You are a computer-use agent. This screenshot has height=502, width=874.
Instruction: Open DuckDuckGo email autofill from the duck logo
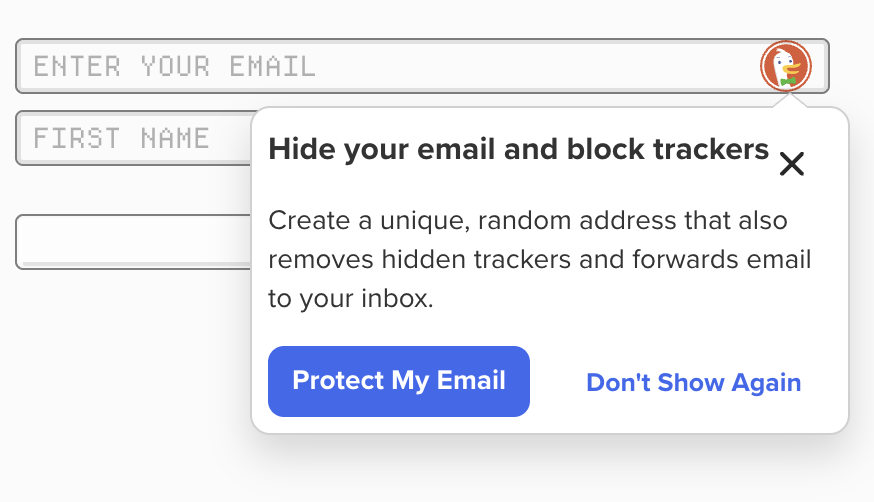785,66
